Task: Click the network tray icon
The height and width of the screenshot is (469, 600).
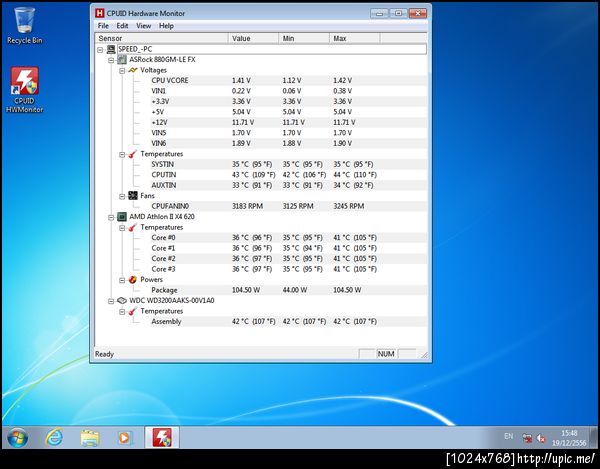Action: click(527, 438)
